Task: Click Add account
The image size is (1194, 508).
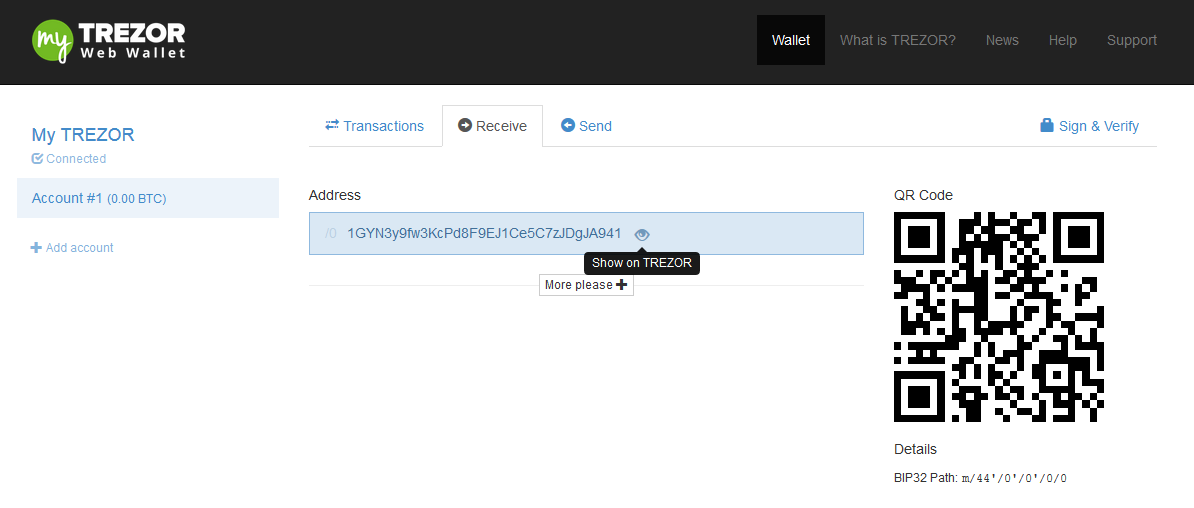Action: point(72,248)
